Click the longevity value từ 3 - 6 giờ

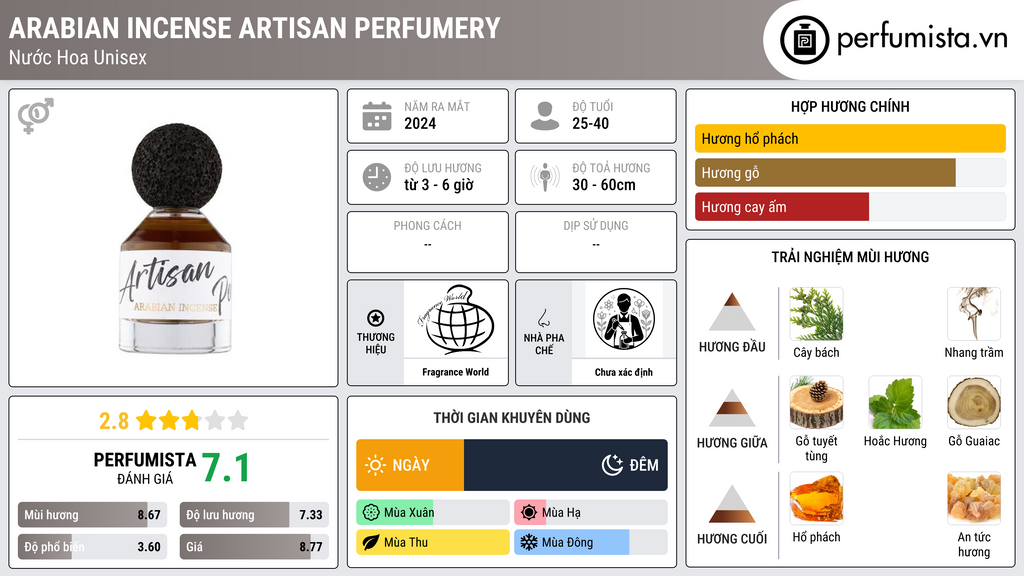[x=439, y=185]
